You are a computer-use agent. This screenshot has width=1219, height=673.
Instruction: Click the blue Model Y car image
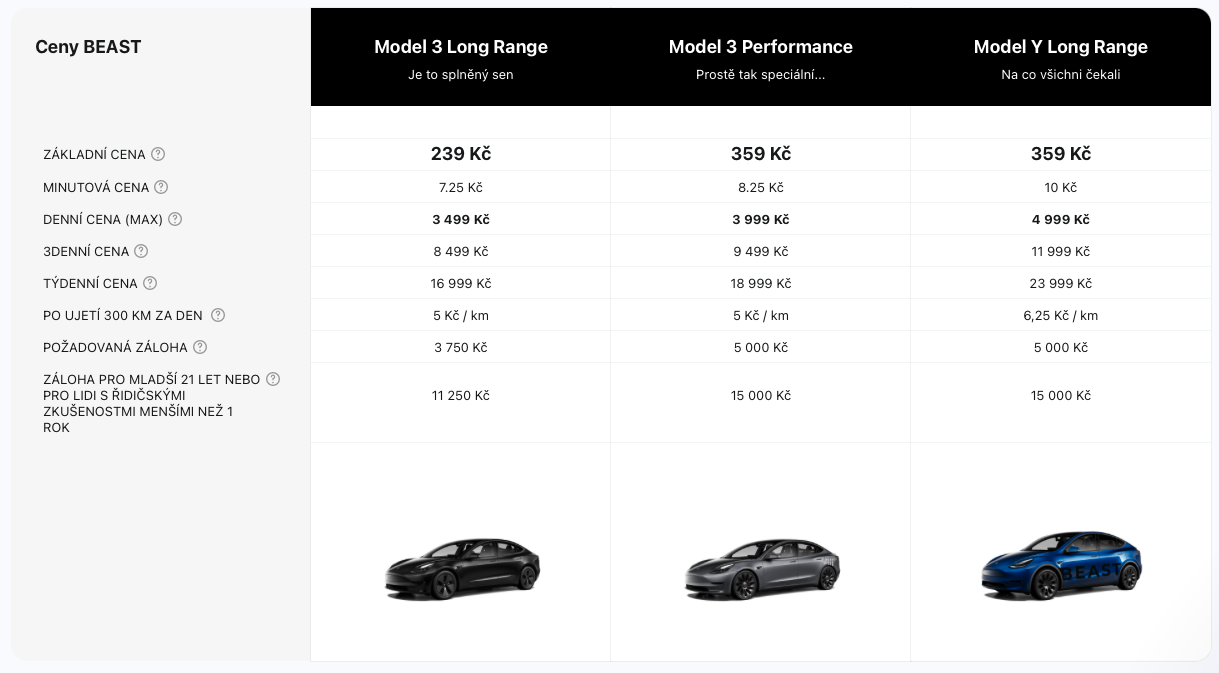[x=1061, y=566]
